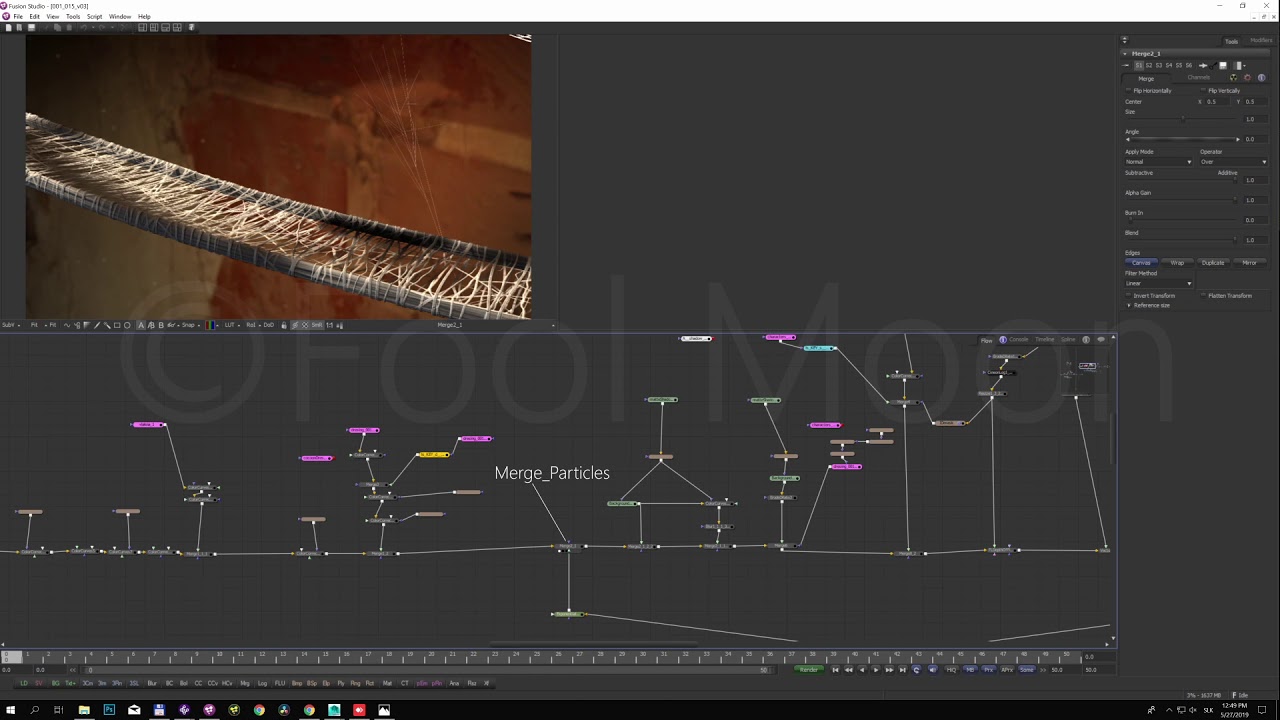Click the red gear settings icon
This screenshot has width=1280, height=720.
[x=1247, y=78]
